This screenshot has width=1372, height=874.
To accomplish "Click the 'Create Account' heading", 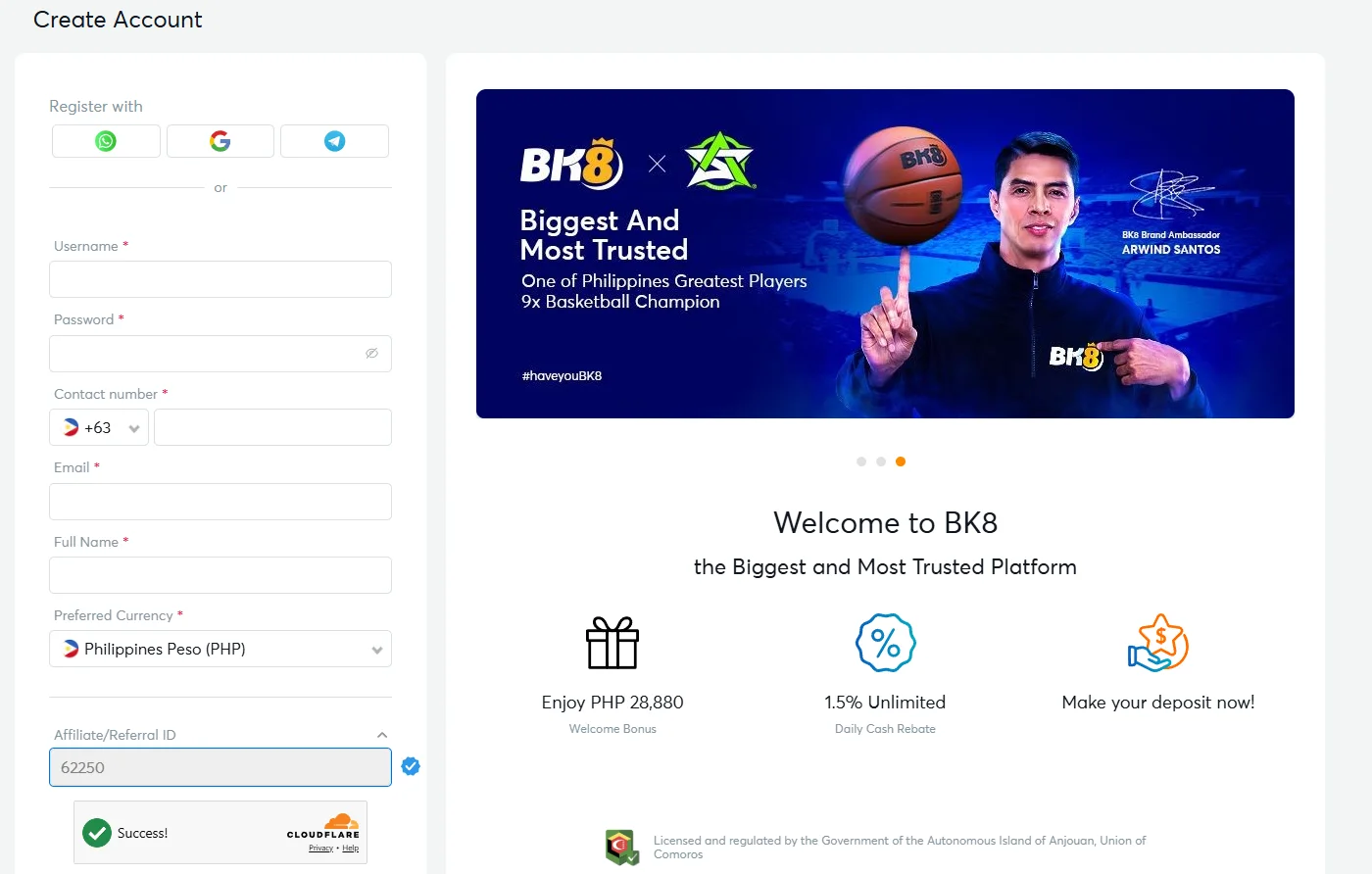I will click(x=118, y=20).
